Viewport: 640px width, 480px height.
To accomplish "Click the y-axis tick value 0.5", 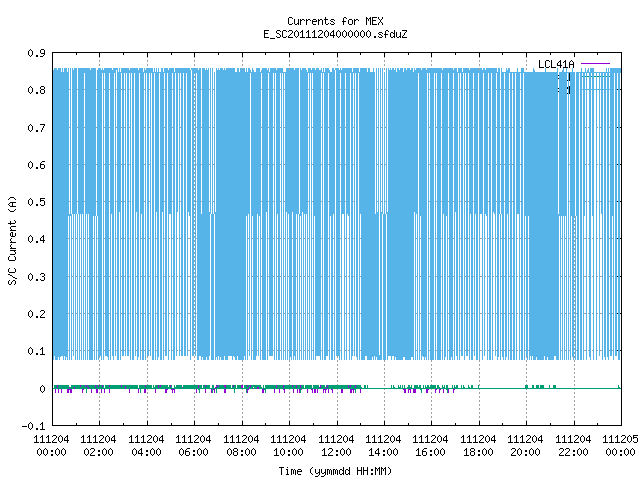I will coord(36,202).
